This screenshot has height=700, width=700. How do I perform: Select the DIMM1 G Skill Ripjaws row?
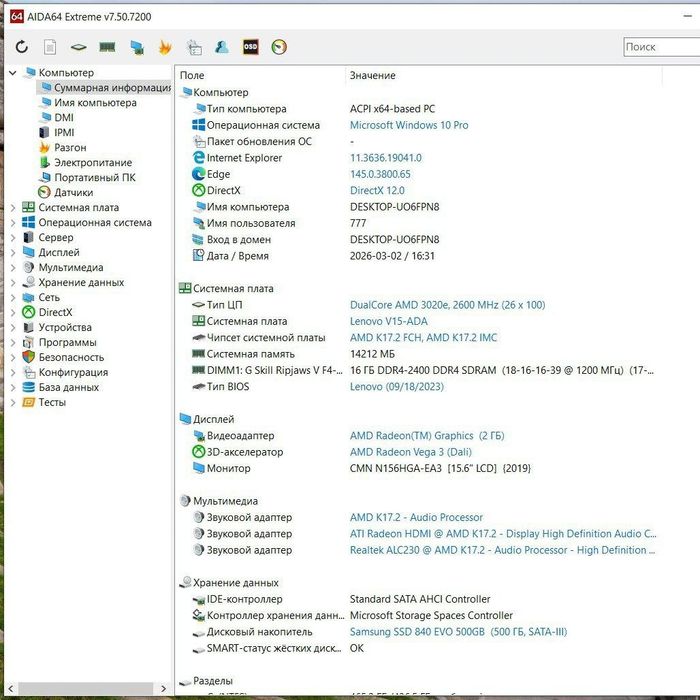(x=422, y=370)
